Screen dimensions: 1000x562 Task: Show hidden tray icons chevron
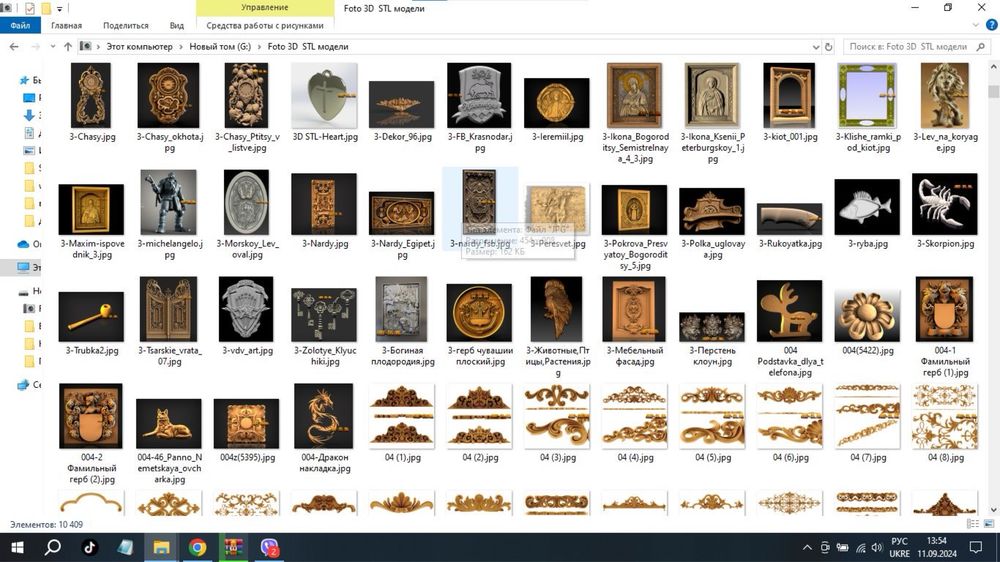pyautogui.click(x=807, y=547)
